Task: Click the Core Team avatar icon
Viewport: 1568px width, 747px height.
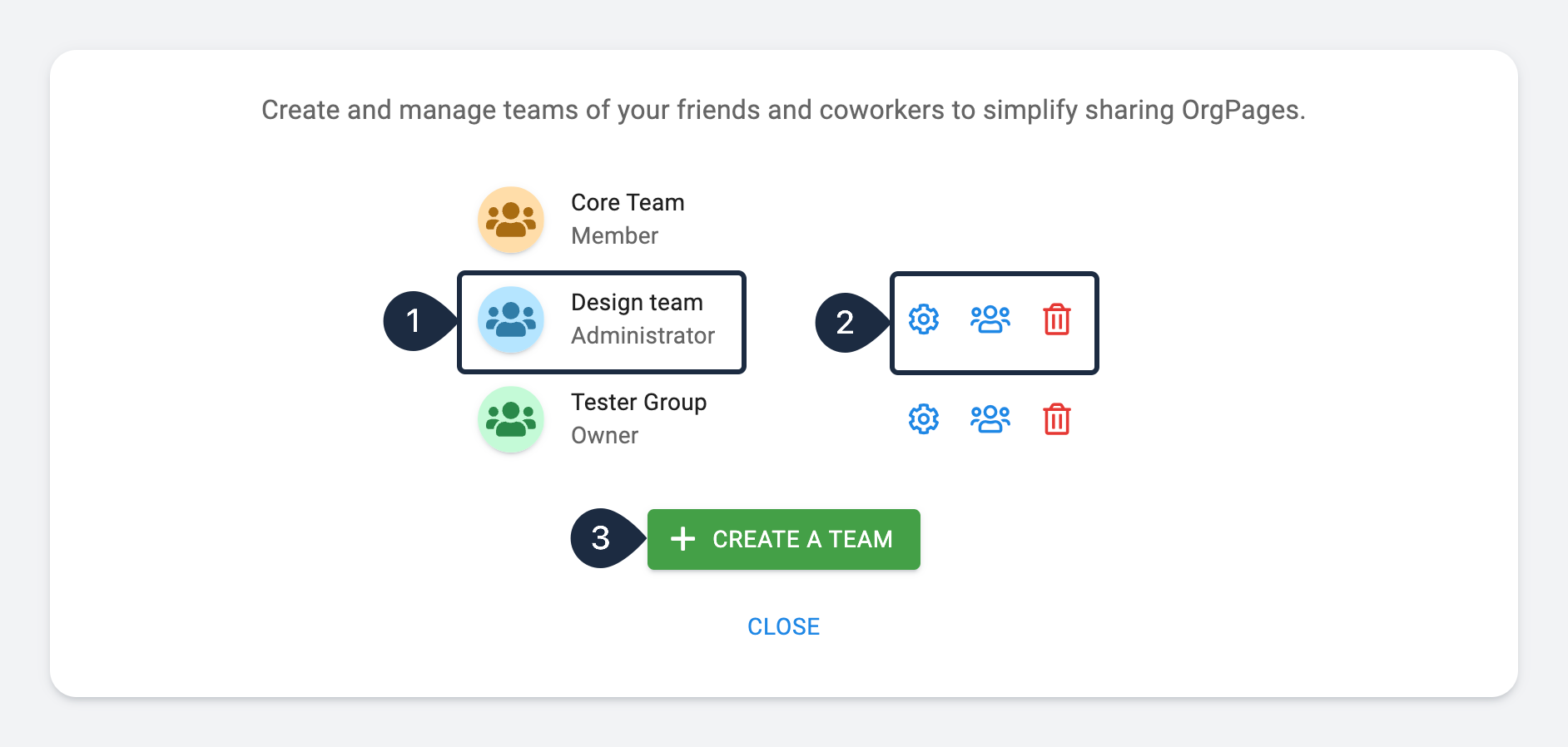Action: pyautogui.click(x=511, y=219)
